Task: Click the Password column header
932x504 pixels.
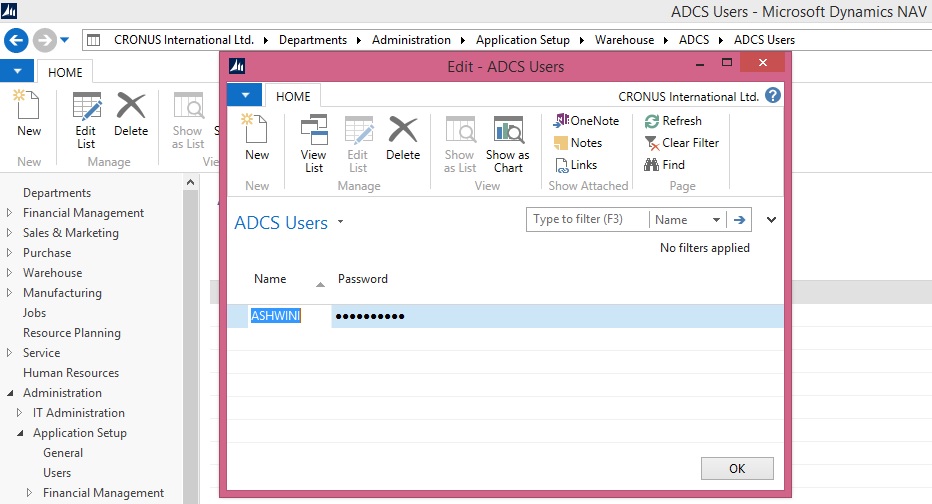Action: click(x=363, y=279)
